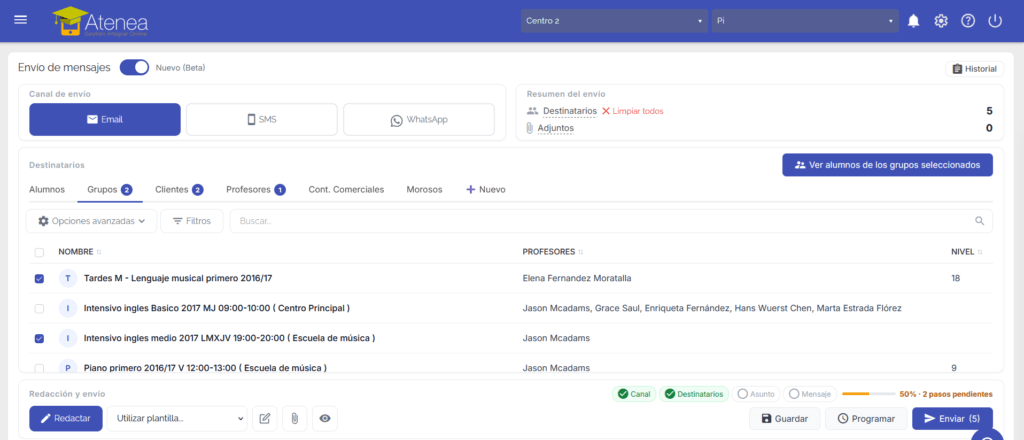The width and height of the screenshot is (1024, 440).
Task: Click the help question mark icon
Action: tap(968, 21)
